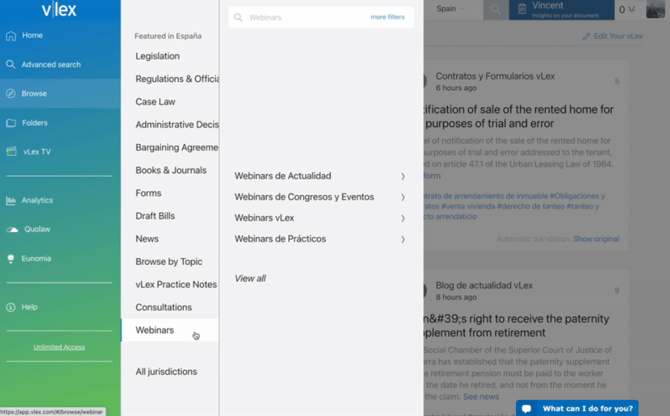The image size is (670, 416).
Task: Select Books & Journals category
Action: pos(170,170)
